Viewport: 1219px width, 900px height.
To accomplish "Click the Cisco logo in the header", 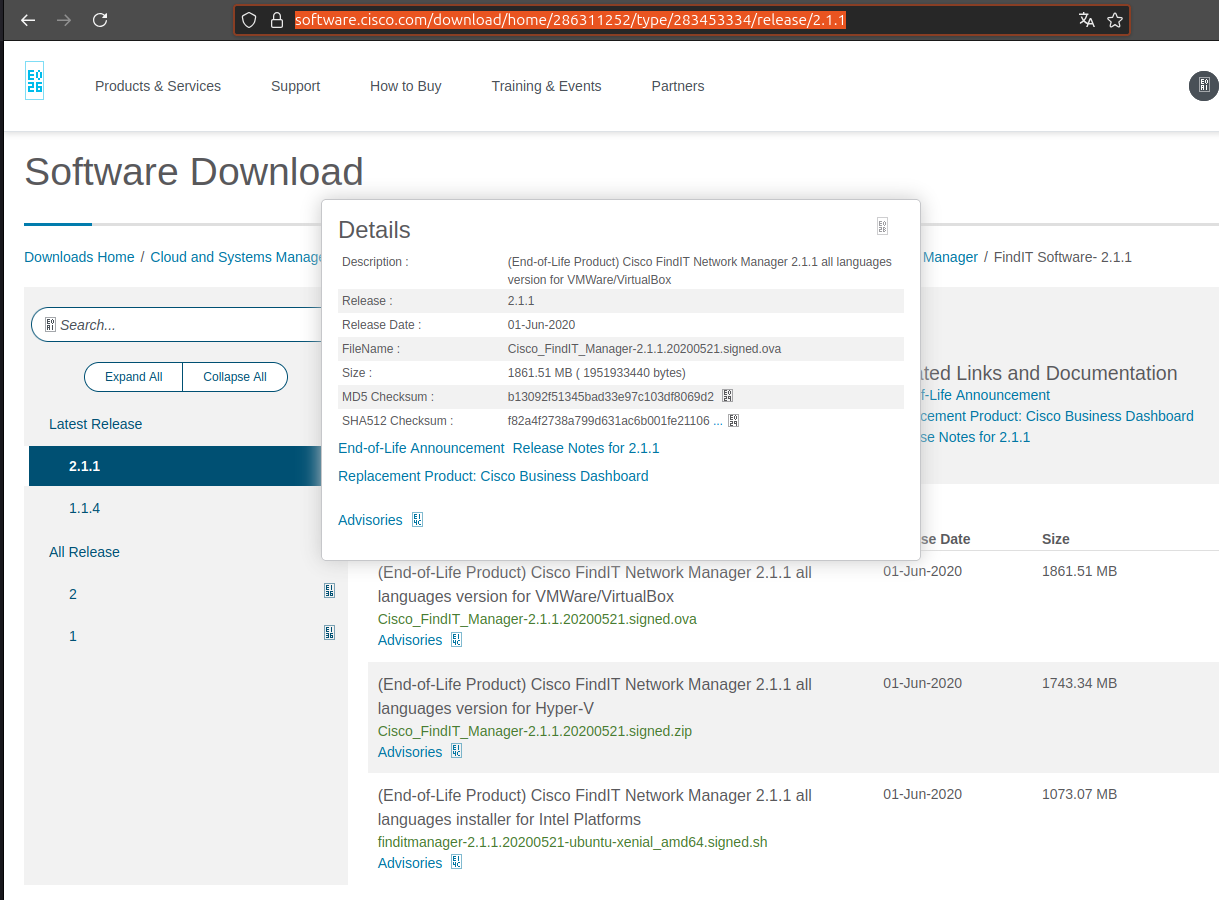I will (x=35, y=81).
